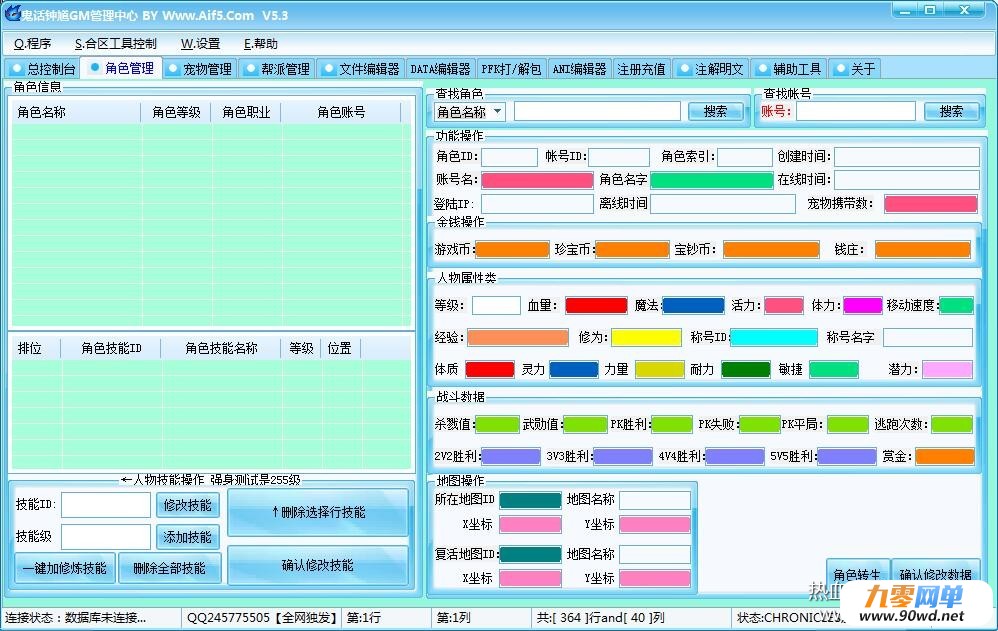Click the 添加技能 button
Image resolution: width=998 pixels, height=631 pixels.
click(x=188, y=537)
